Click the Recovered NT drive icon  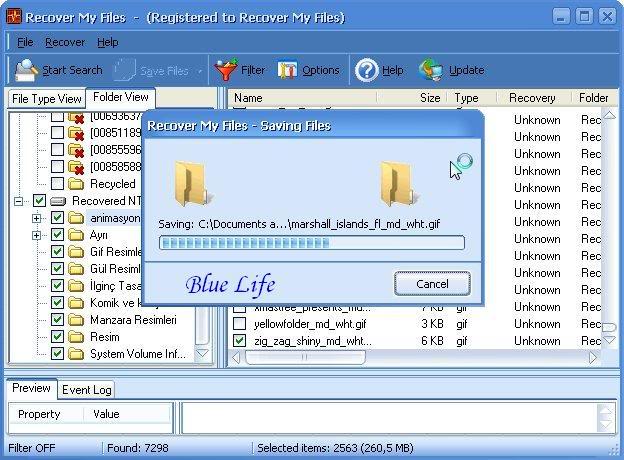58,201
